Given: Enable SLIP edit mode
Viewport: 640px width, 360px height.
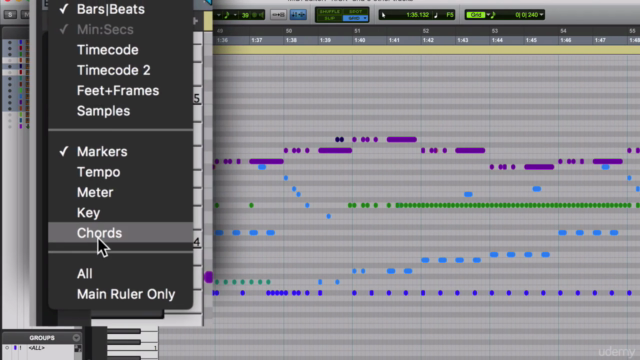Looking at the screenshot, I should click(329, 18).
